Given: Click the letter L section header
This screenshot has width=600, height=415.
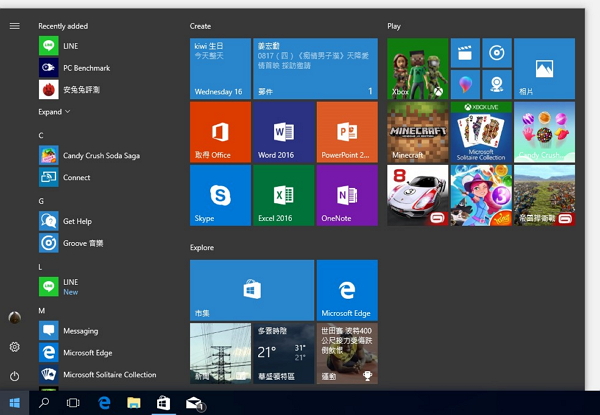Looking at the screenshot, I should 40,267.
